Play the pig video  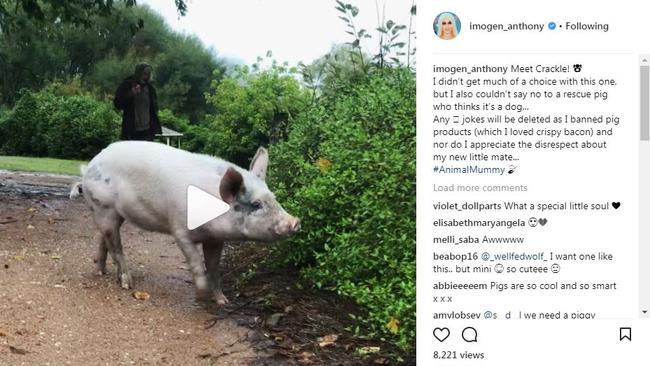point(207,207)
